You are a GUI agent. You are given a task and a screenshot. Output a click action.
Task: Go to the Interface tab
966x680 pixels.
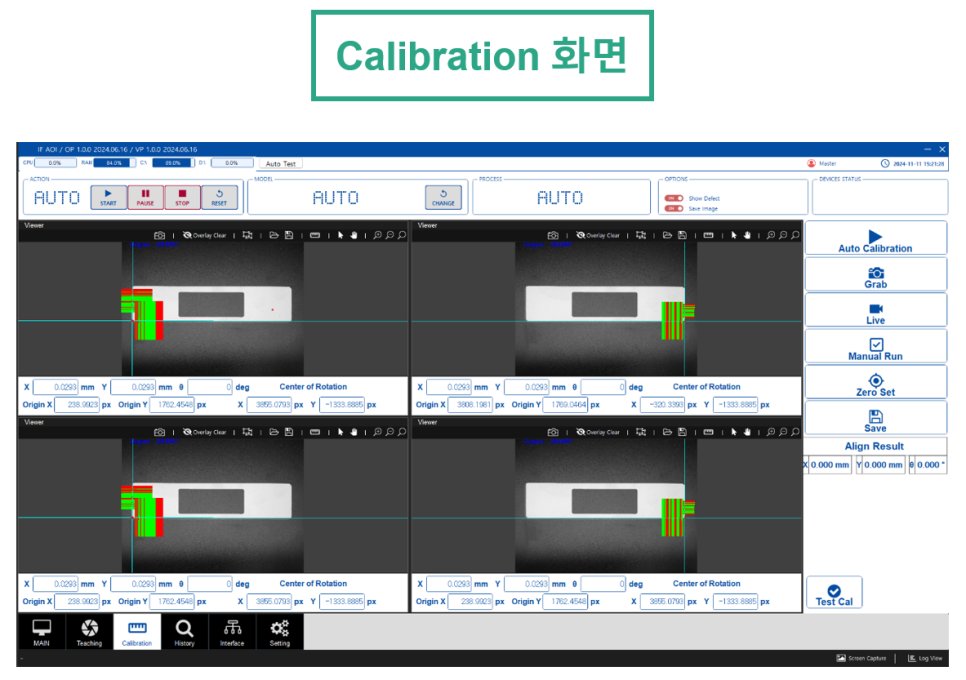(x=232, y=631)
